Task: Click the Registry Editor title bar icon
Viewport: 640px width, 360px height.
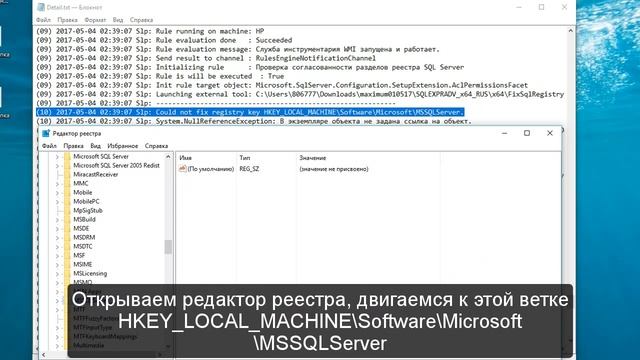Action: click(x=46, y=133)
